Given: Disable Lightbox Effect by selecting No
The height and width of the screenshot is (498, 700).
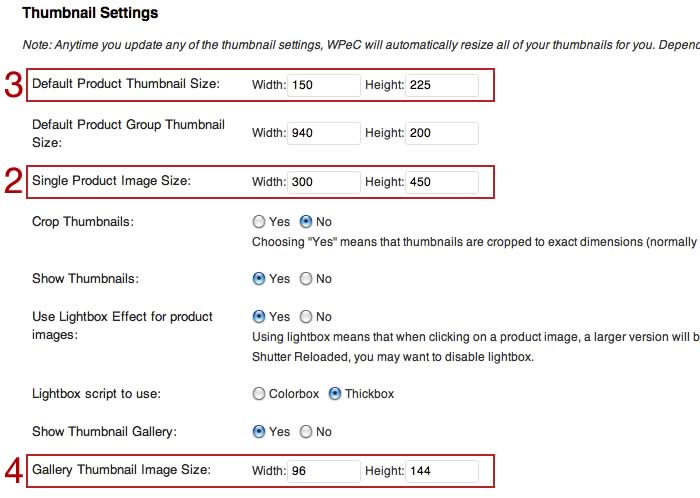Looking at the screenshot, I should point(307,317).
